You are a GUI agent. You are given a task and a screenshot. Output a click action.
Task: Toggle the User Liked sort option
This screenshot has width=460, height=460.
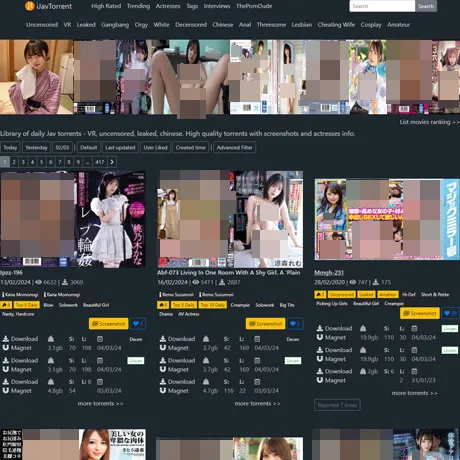point(155,147)
